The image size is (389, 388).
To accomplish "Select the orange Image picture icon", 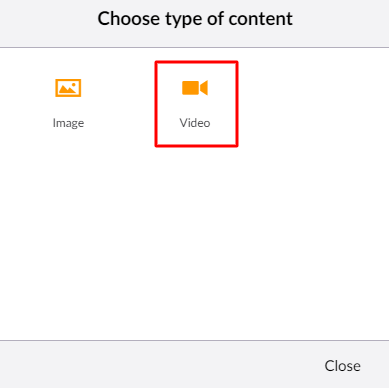I will click(68, 88).
